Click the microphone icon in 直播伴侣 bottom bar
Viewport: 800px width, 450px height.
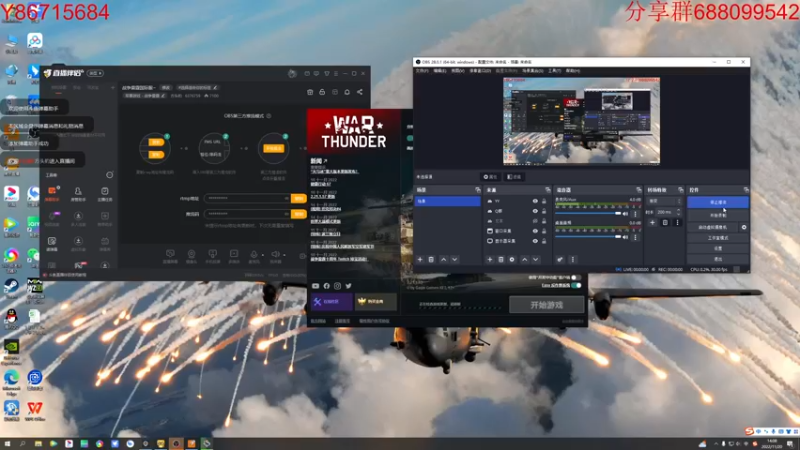(254, 254)
